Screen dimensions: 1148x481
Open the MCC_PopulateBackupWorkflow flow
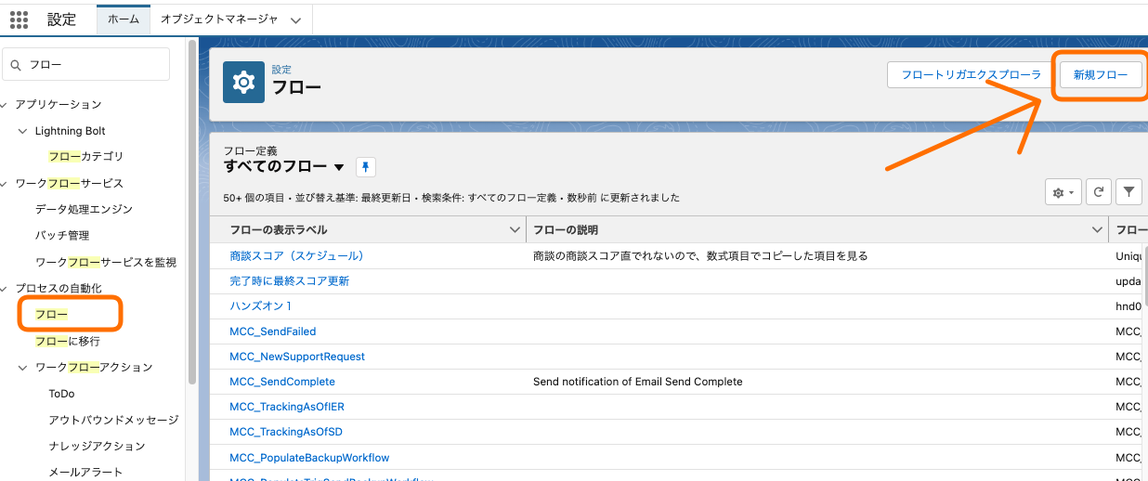pyautogui.click(x=309, y=458)
